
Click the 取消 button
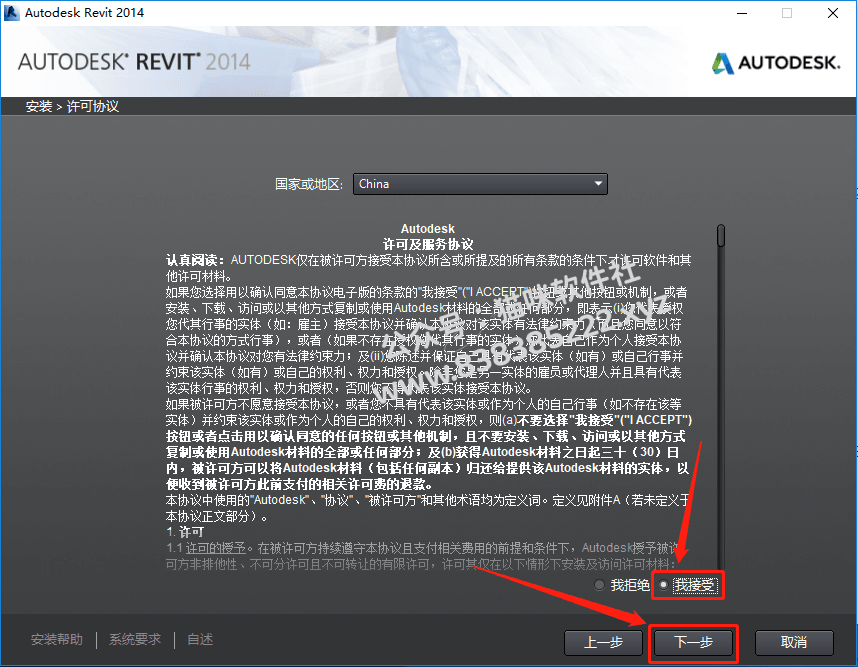pos(793,642)
